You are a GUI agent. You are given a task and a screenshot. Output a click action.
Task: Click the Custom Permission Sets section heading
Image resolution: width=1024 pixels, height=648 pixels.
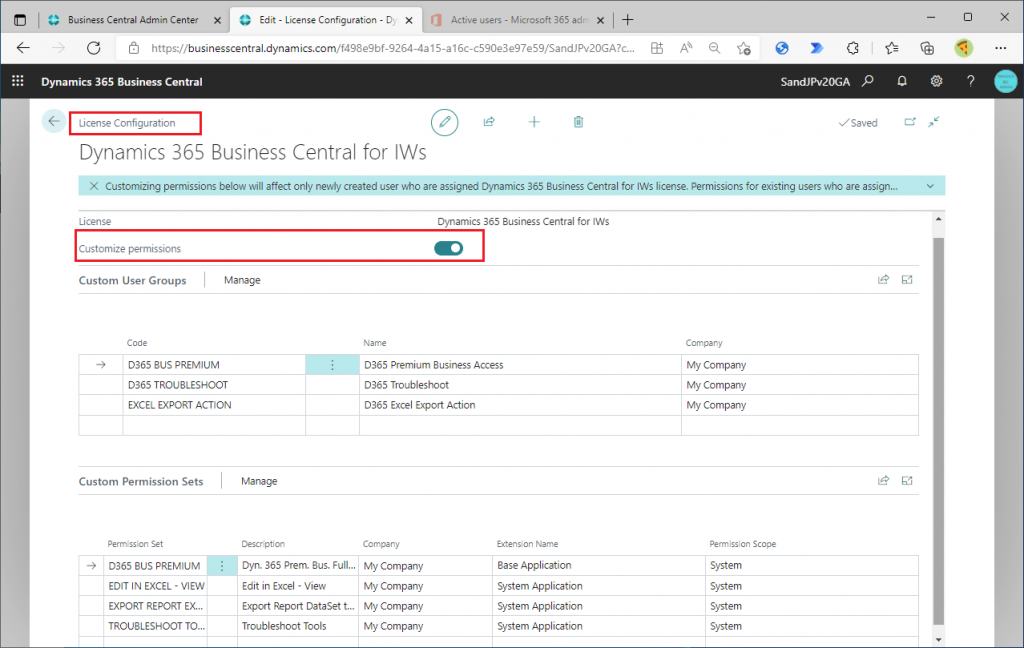pos(141,481)
